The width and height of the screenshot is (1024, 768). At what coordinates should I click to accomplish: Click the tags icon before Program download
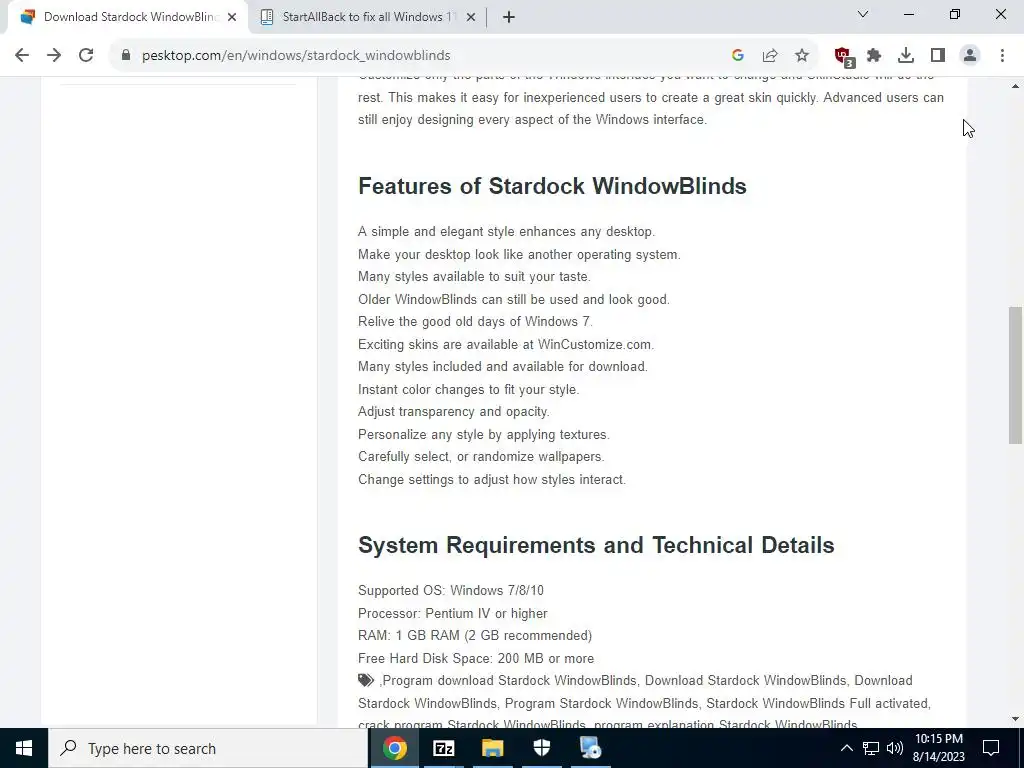[x=366, y=680]
